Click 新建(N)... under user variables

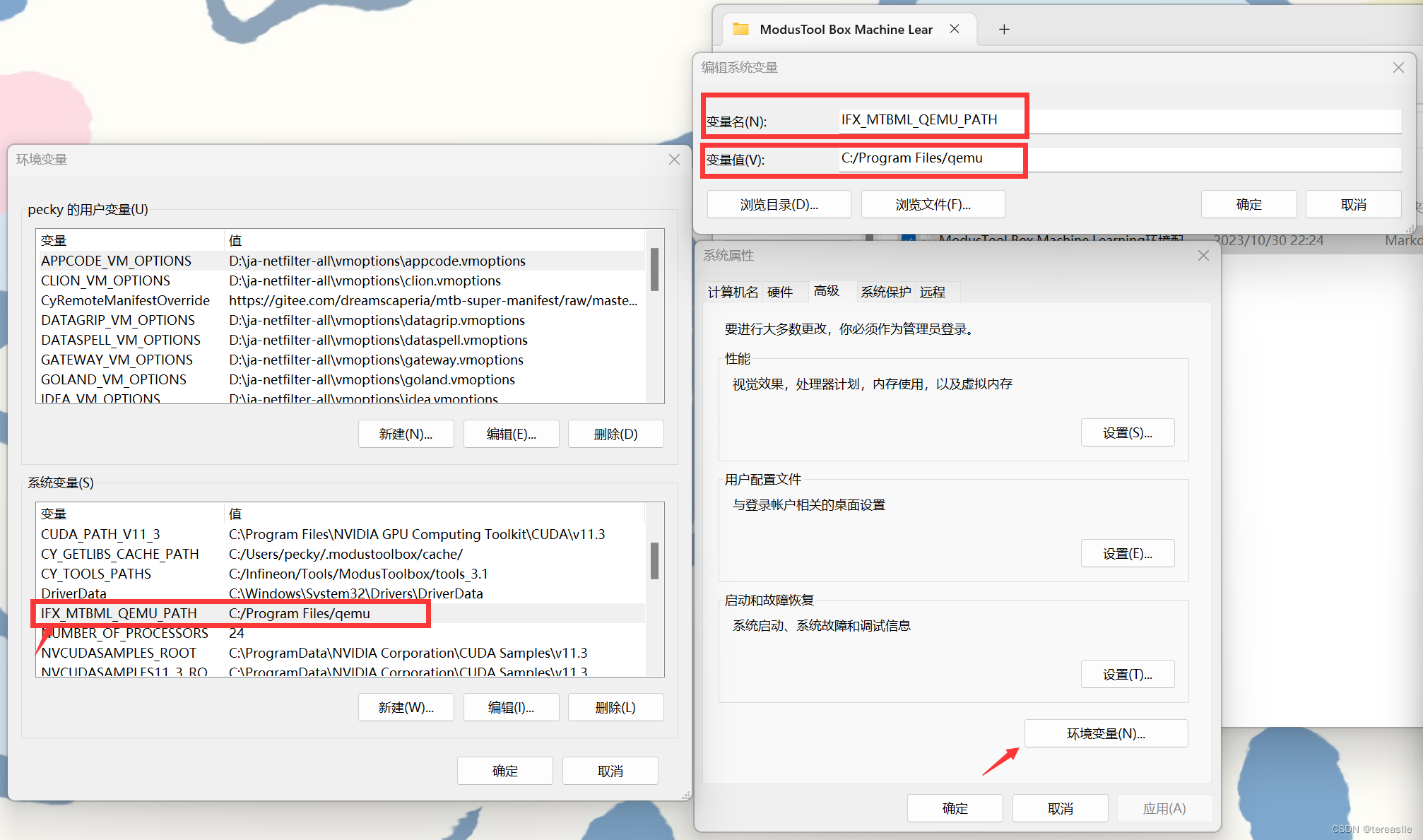click(x=406, y=434)
